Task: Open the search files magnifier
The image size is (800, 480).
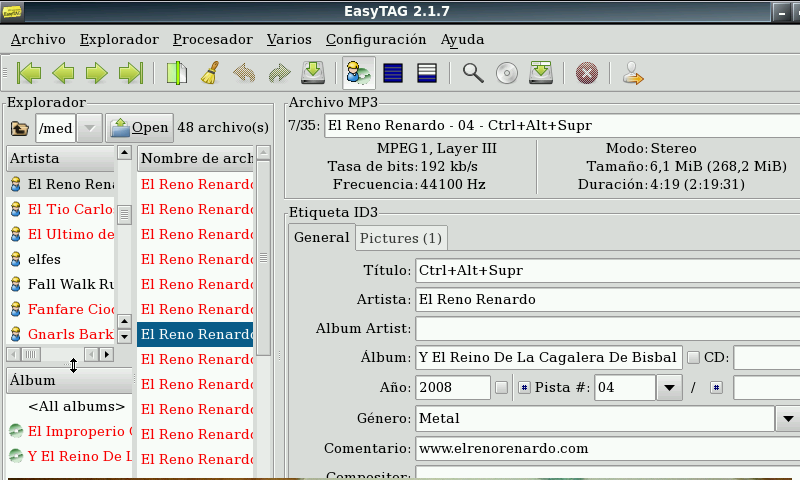Action: click(473, 73)
